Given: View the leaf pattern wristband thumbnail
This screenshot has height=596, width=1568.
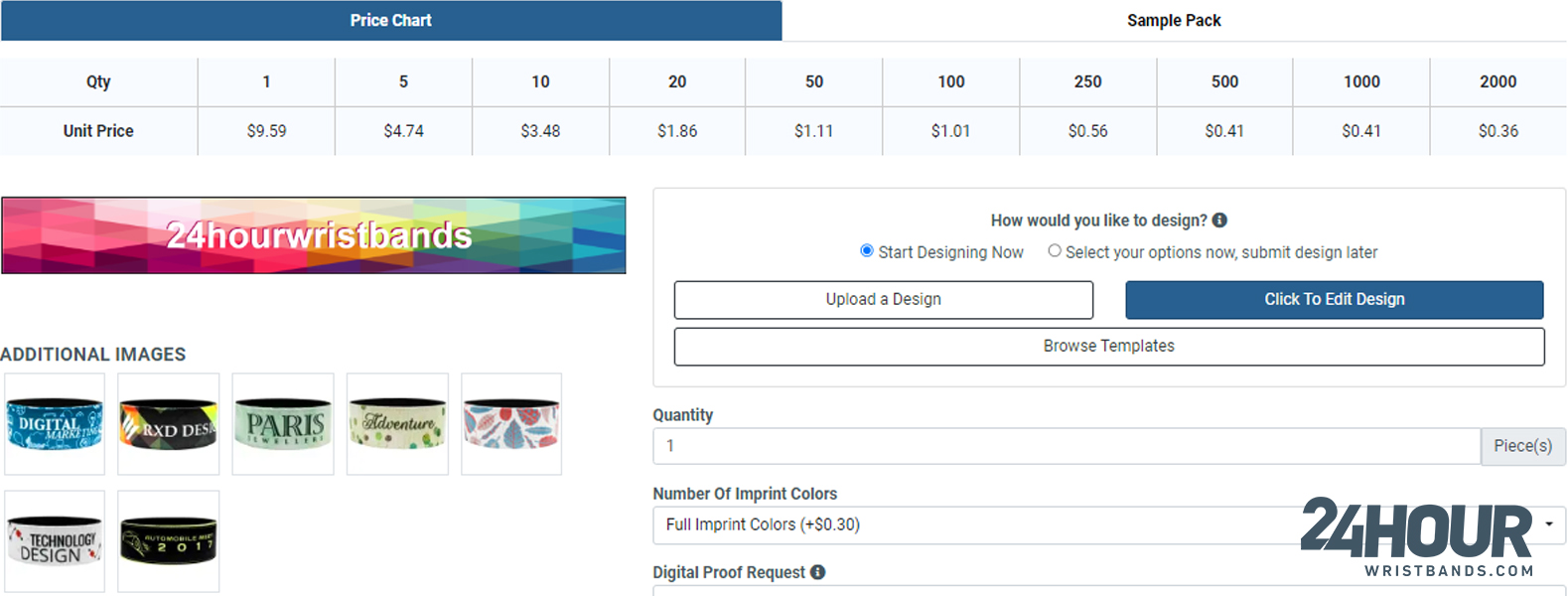Looking at the screenshot, I should (511, 424).
